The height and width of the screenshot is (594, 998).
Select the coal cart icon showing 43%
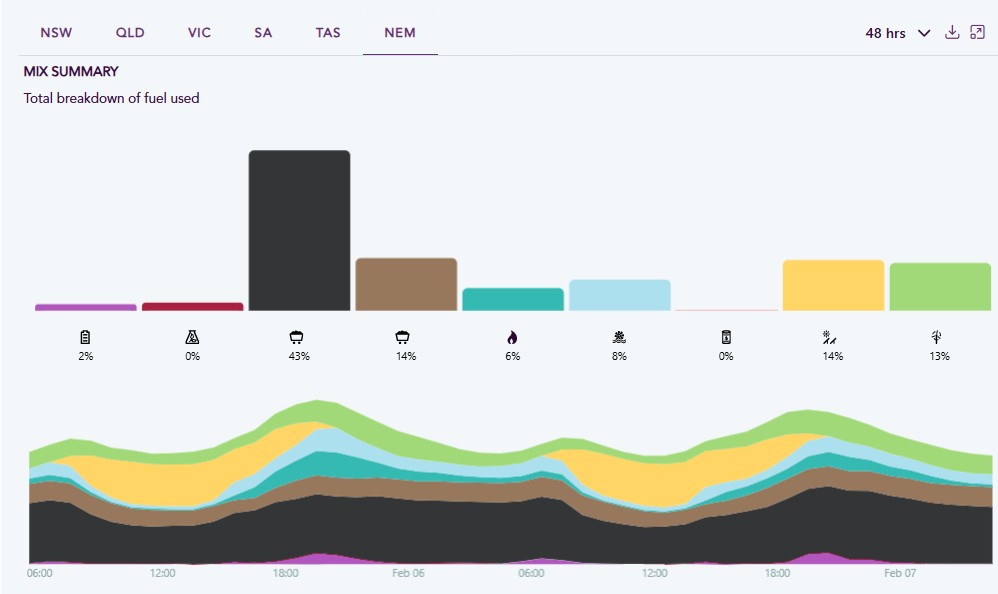coord(299,338)
